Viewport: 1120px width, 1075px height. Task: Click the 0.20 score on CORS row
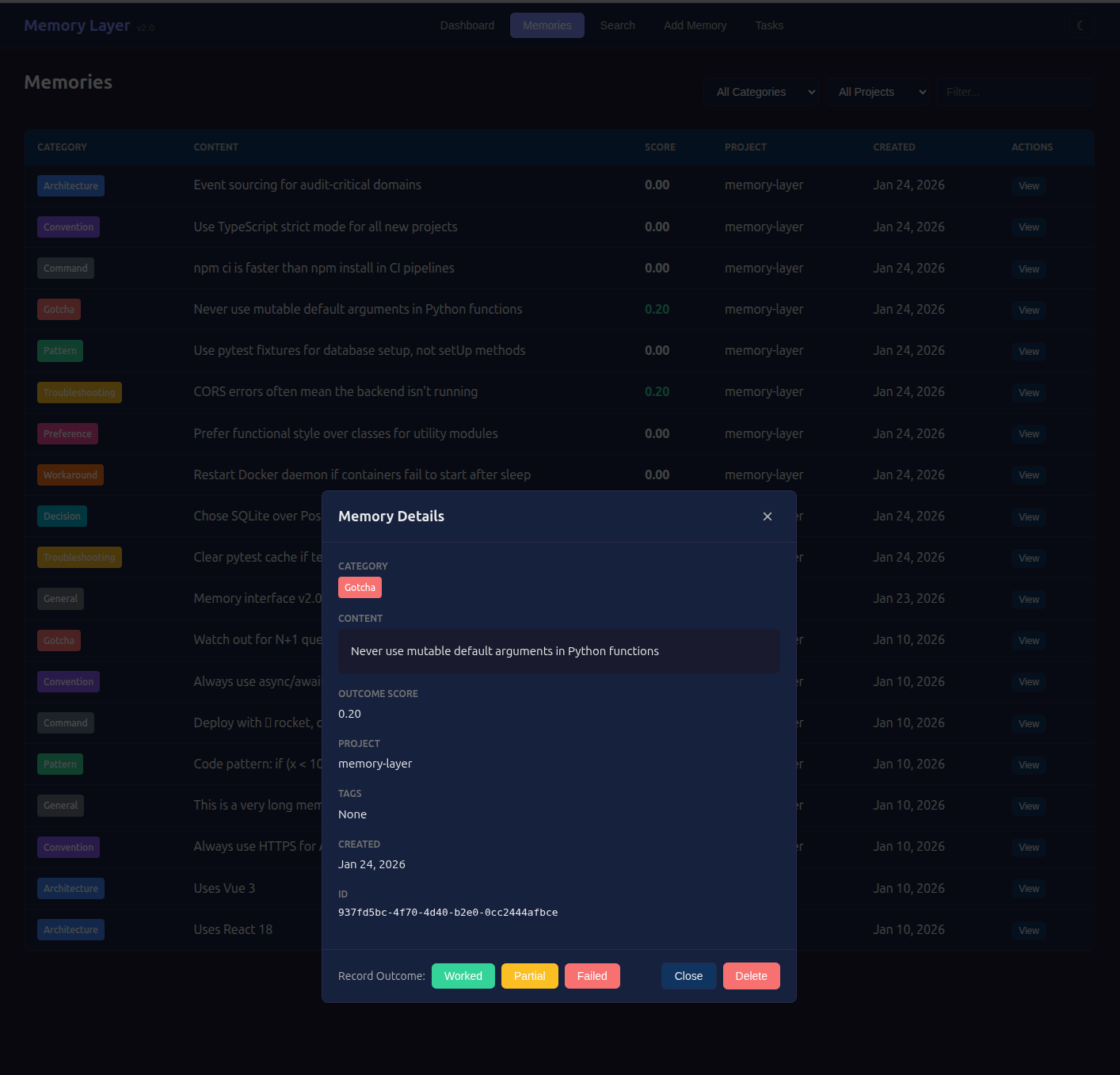coord(657,392)
